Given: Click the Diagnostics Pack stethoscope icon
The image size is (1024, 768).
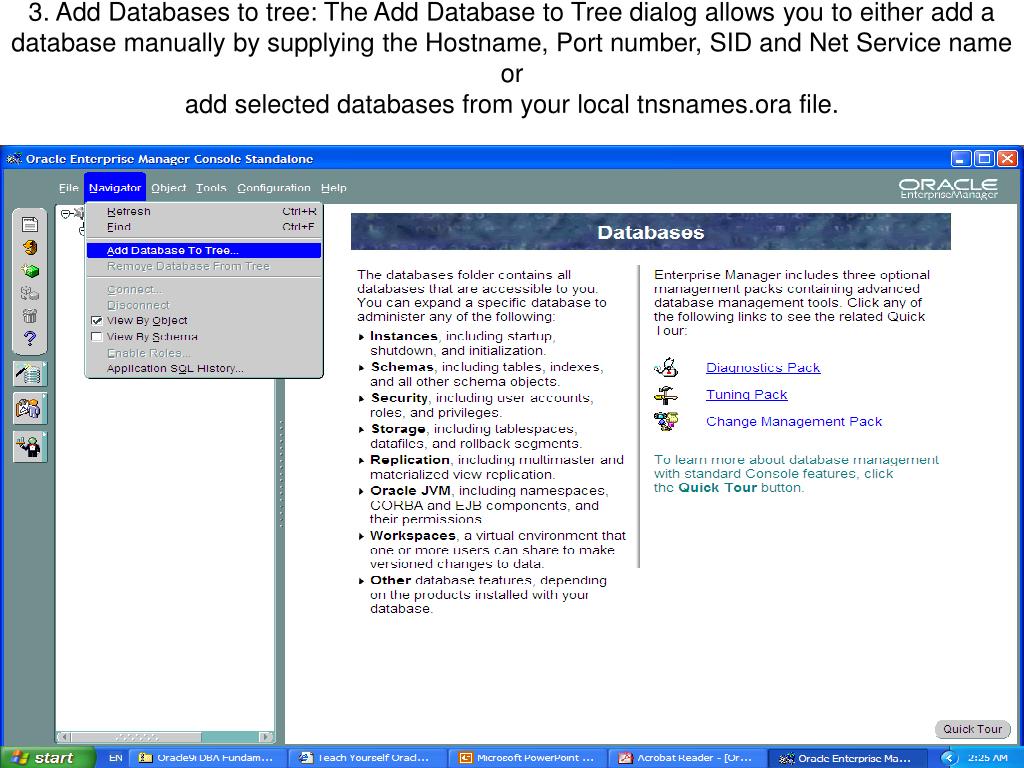Looking at the screenshot, I should point(667,368).
